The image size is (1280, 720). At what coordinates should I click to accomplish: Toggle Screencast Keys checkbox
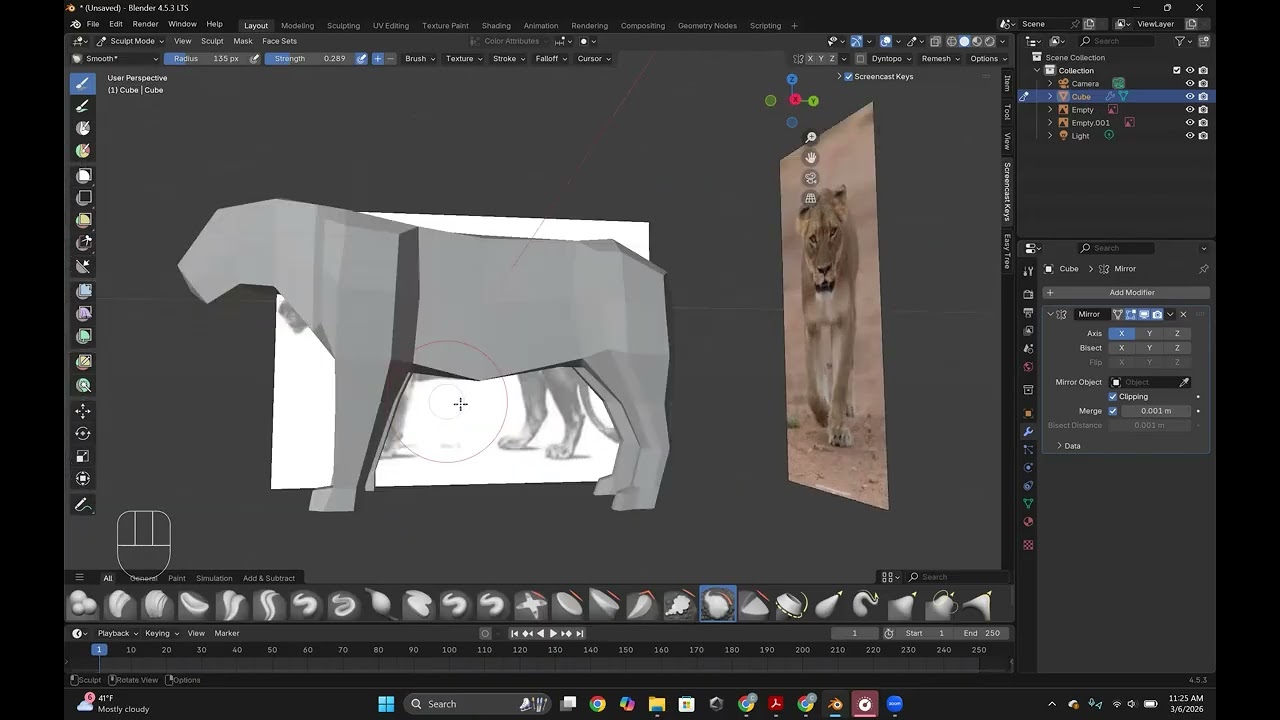pyautogui.click(x=849, y=76)
